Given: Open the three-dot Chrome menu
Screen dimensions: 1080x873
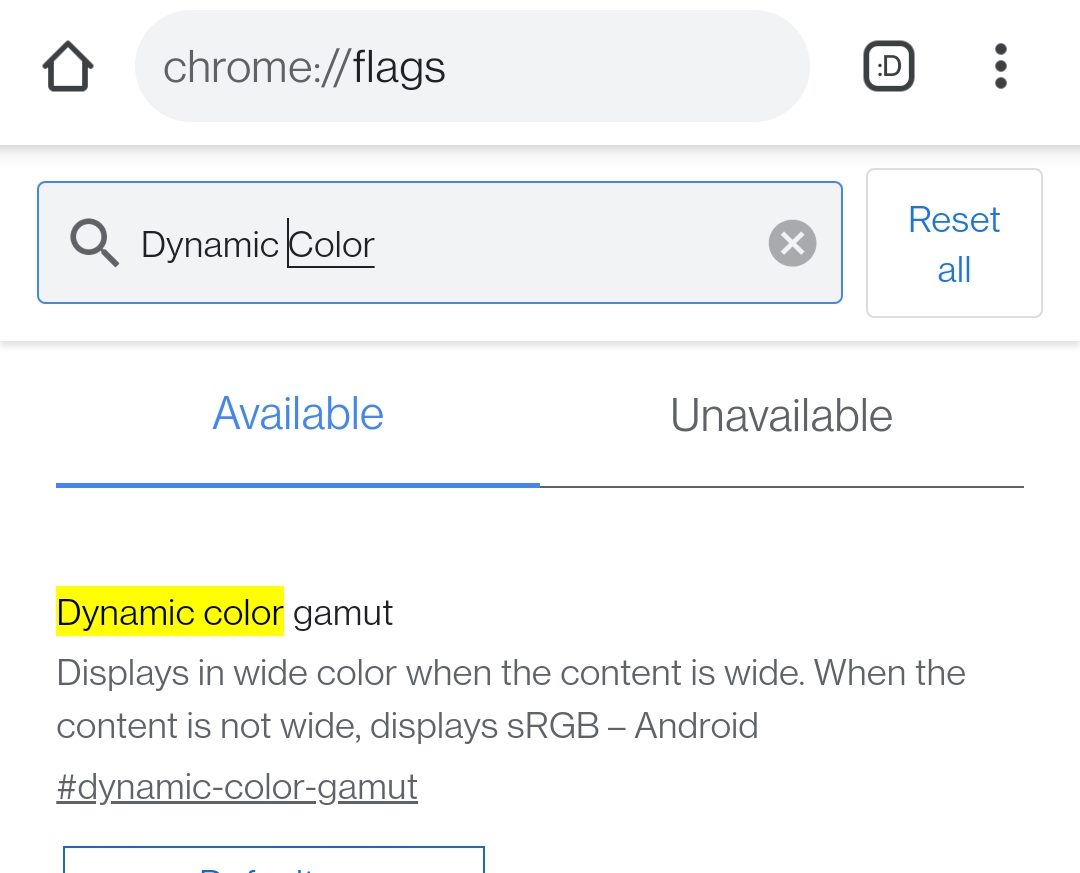Looking at the screenshot, I should 1001,66.
